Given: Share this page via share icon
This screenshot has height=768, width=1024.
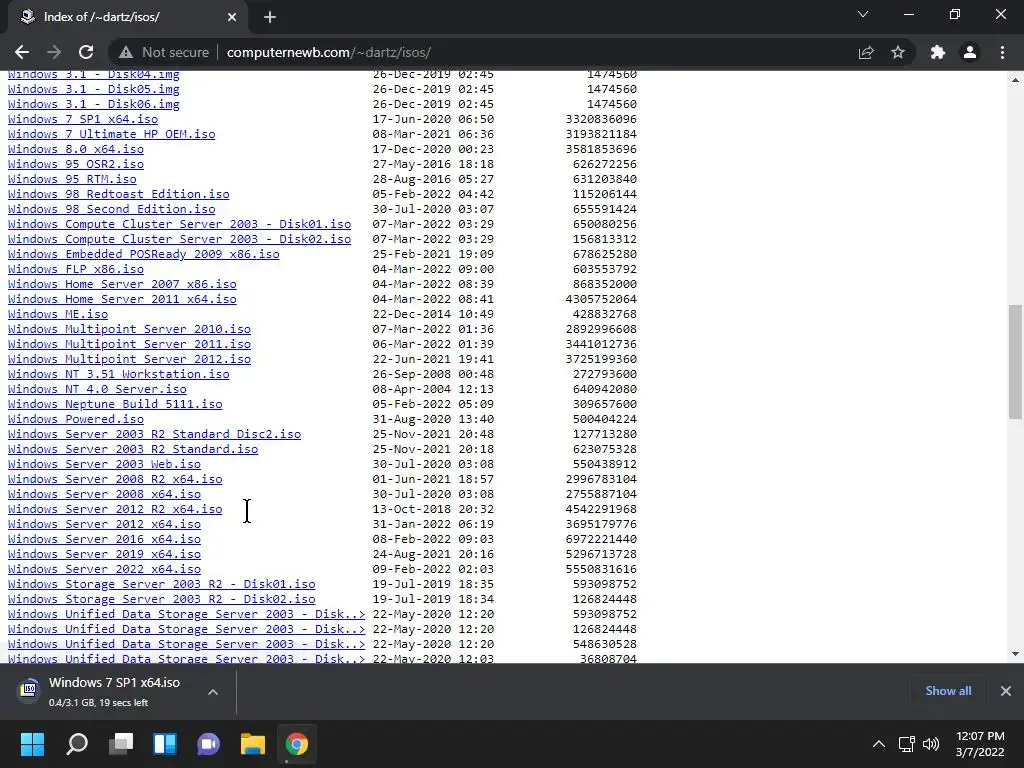Looking at the screenshot, I should (x=866, y=52).
